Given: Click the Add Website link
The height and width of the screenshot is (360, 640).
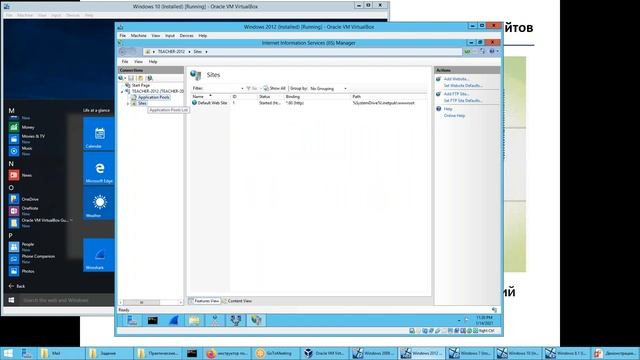Looking at the screenshot, I should [456, 79].
